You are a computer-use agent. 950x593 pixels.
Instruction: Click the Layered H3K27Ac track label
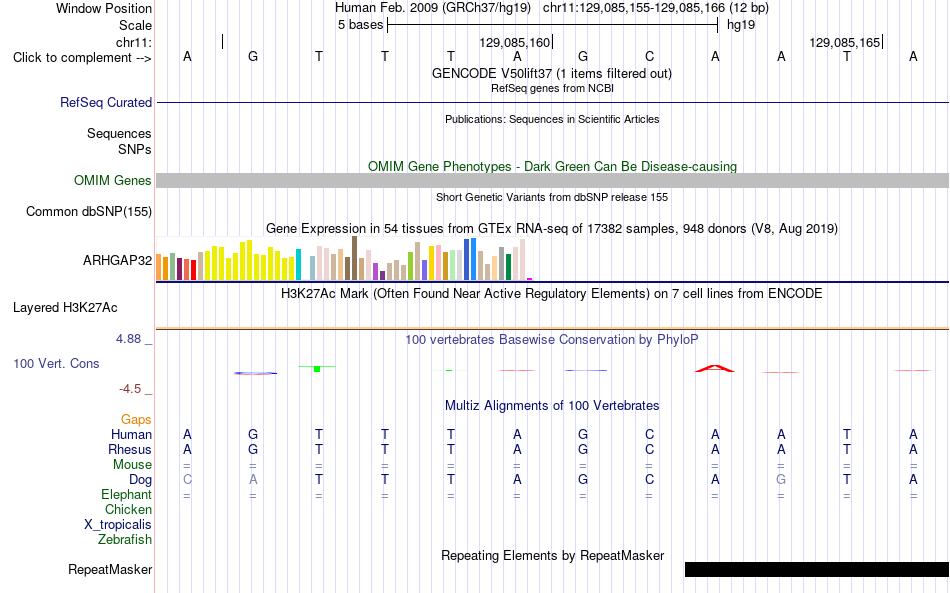coord(65,308)
